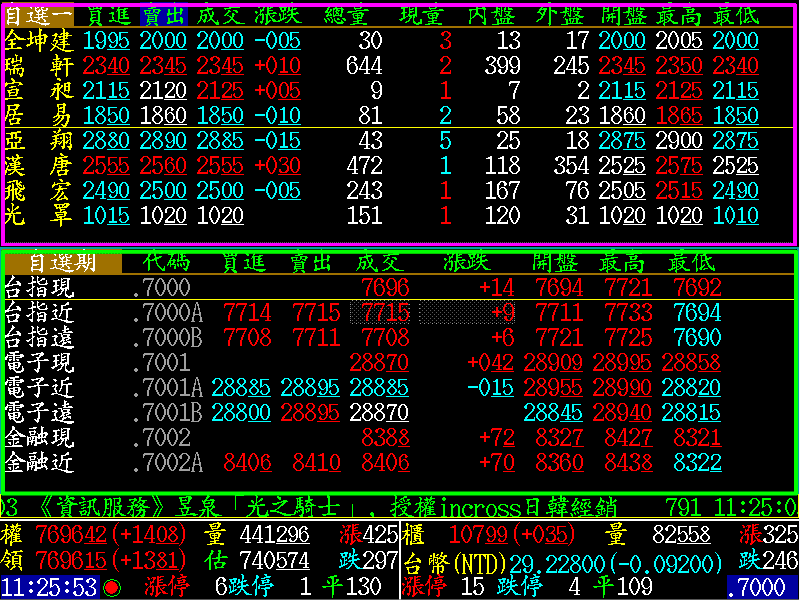
Task: Select the 全坤建 stock row
Action: coord(38,40)
